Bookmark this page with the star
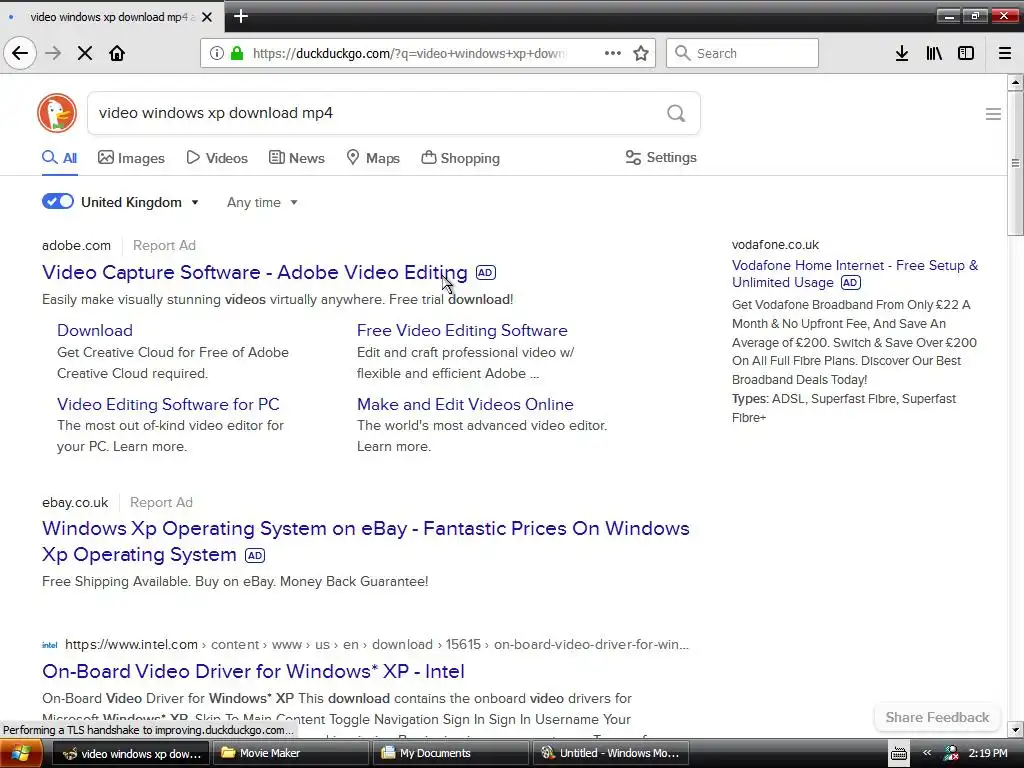The image size is (1024, 768). [641, 53]
